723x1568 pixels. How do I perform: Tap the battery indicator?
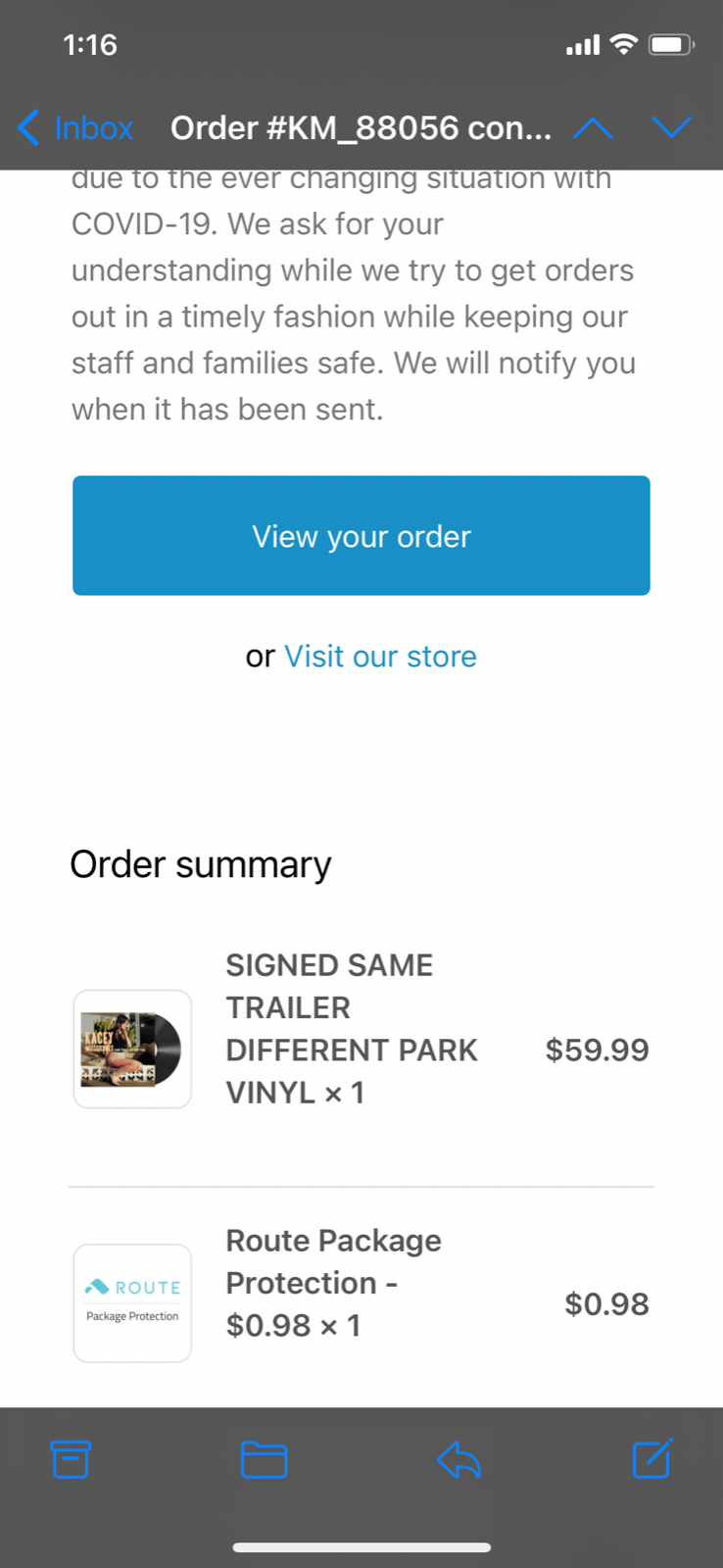(672, 44)
